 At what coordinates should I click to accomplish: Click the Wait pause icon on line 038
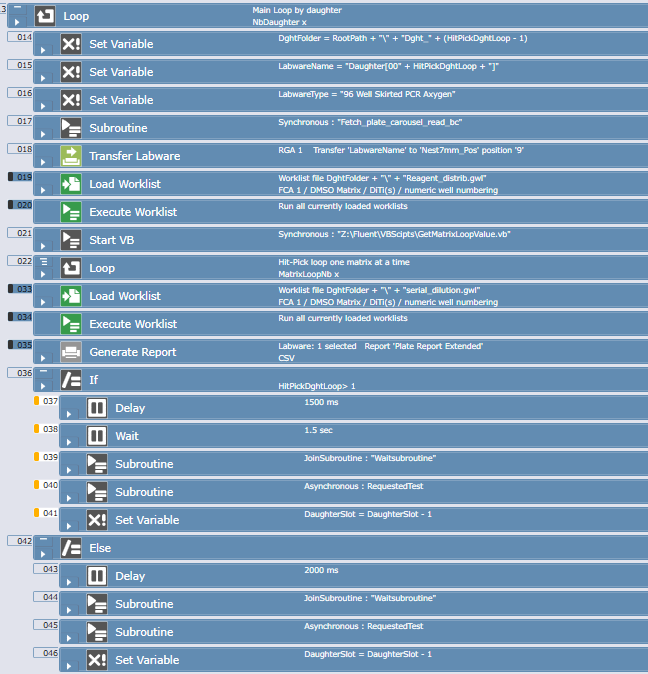97,436
